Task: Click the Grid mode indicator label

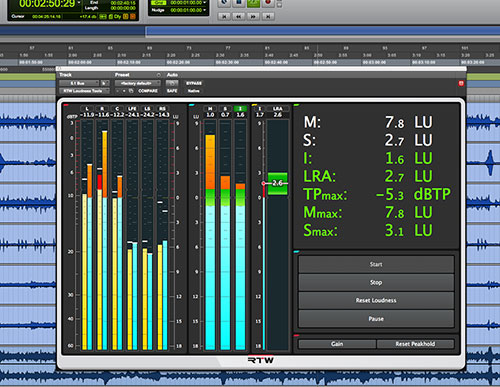Action: (159, 3)
